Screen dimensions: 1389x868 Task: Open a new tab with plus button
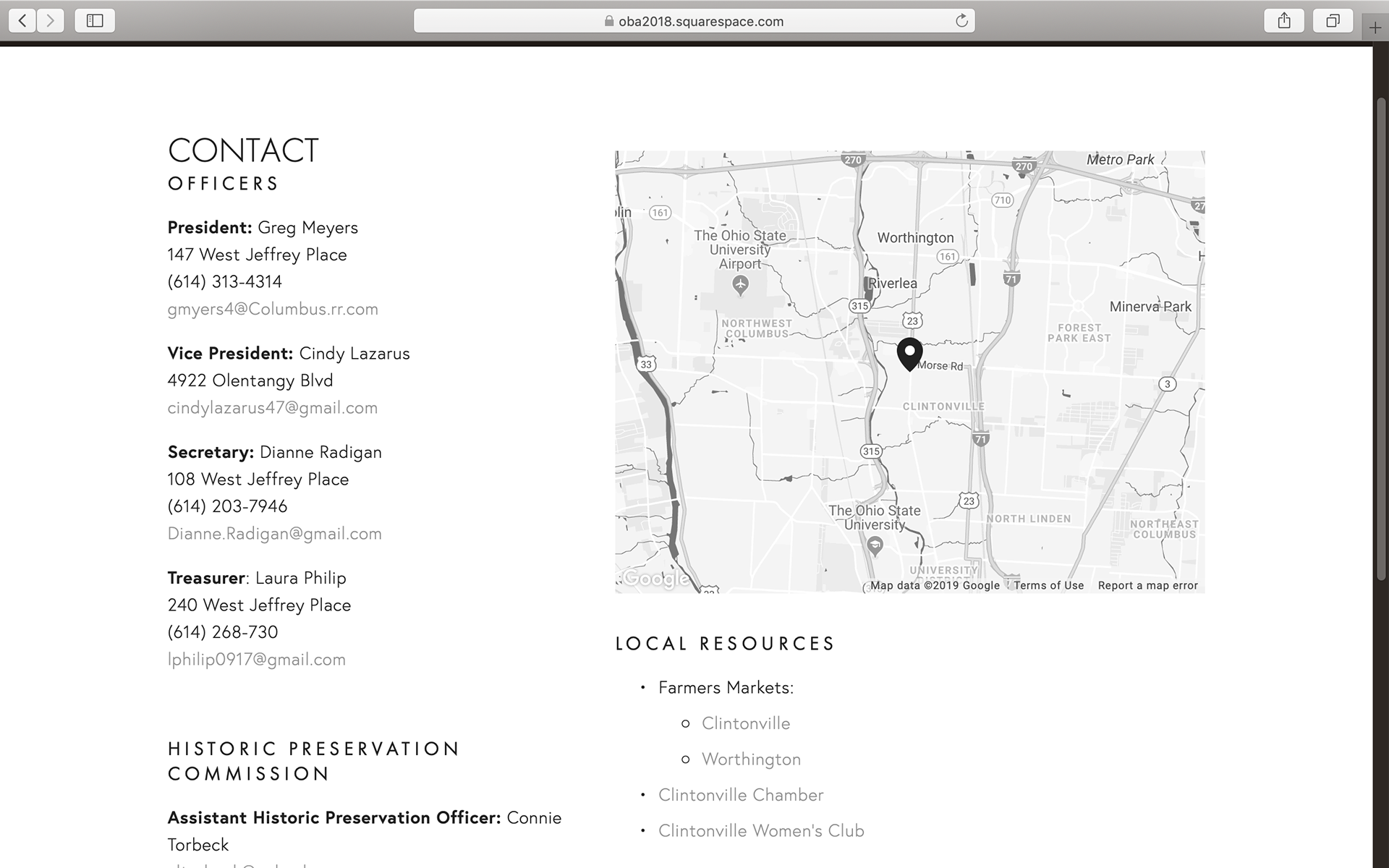(x=1375, y=28)
